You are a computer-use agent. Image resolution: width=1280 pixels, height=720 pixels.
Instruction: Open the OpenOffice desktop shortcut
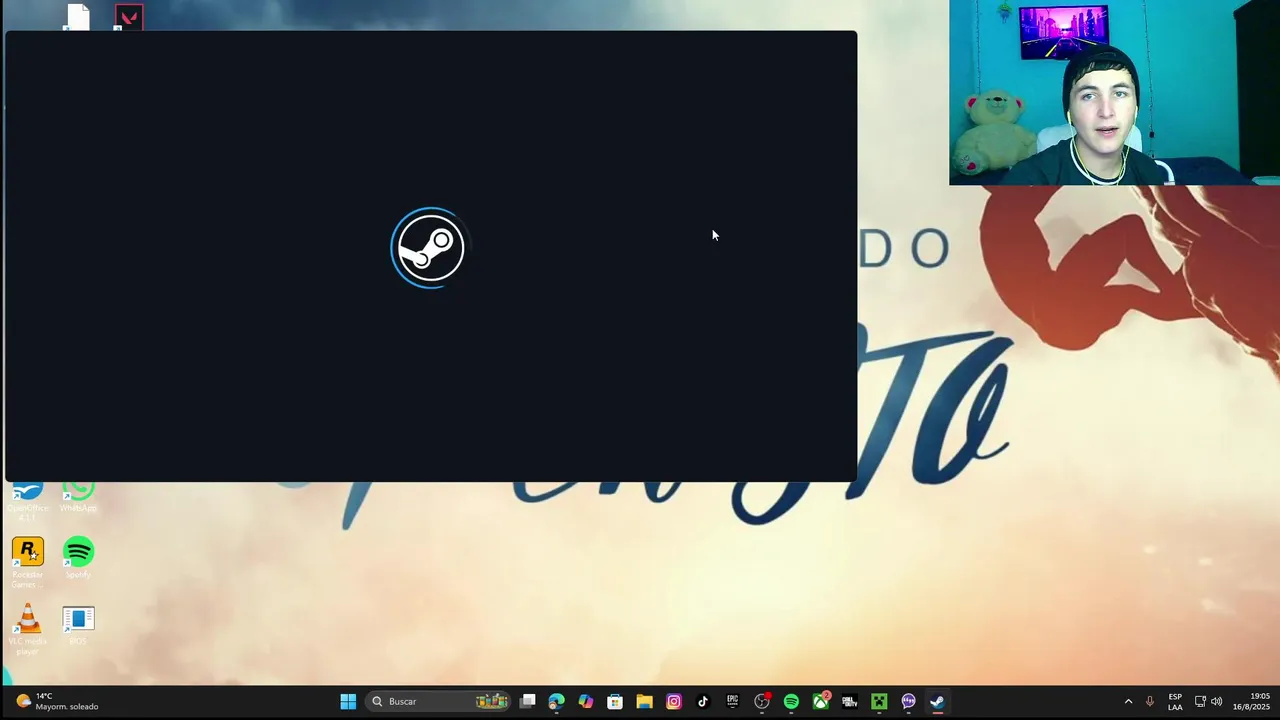pos(28,500)
